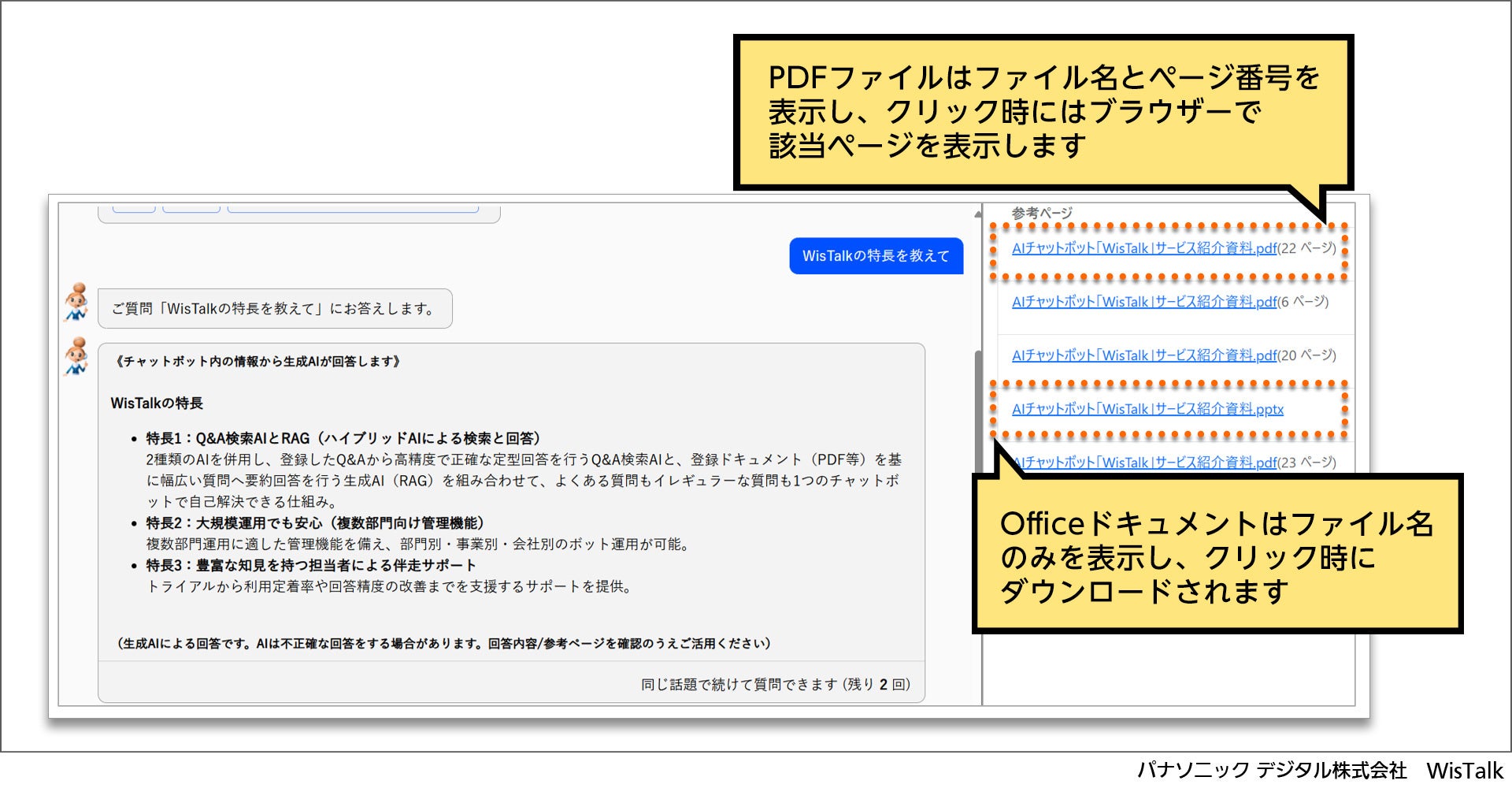Open the サービス紹介資料.pdf link for page 20
The height and width of the screenshot is (788, 1512).
1144,355
